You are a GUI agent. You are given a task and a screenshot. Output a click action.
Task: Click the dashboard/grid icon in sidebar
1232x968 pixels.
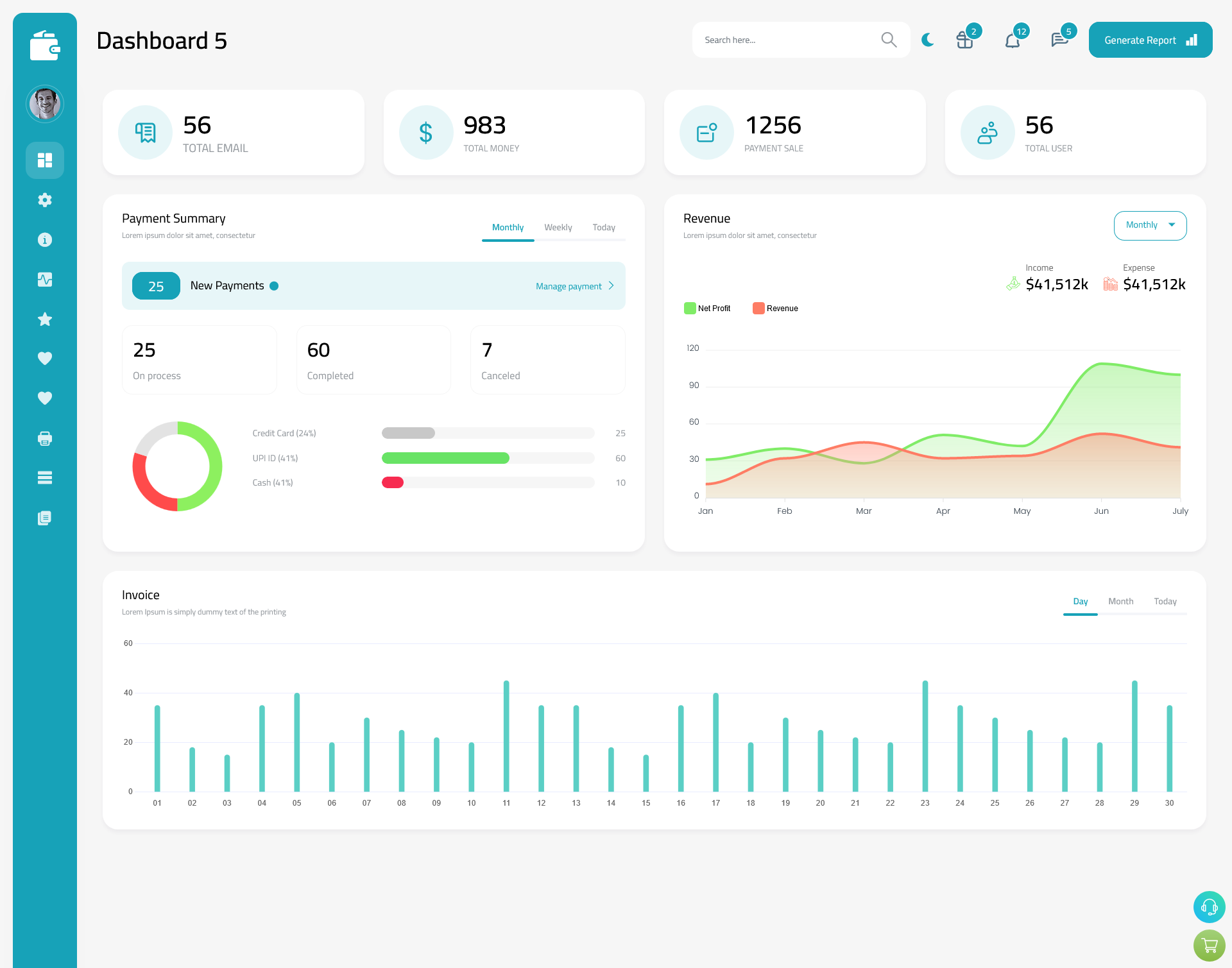[45, 160]
